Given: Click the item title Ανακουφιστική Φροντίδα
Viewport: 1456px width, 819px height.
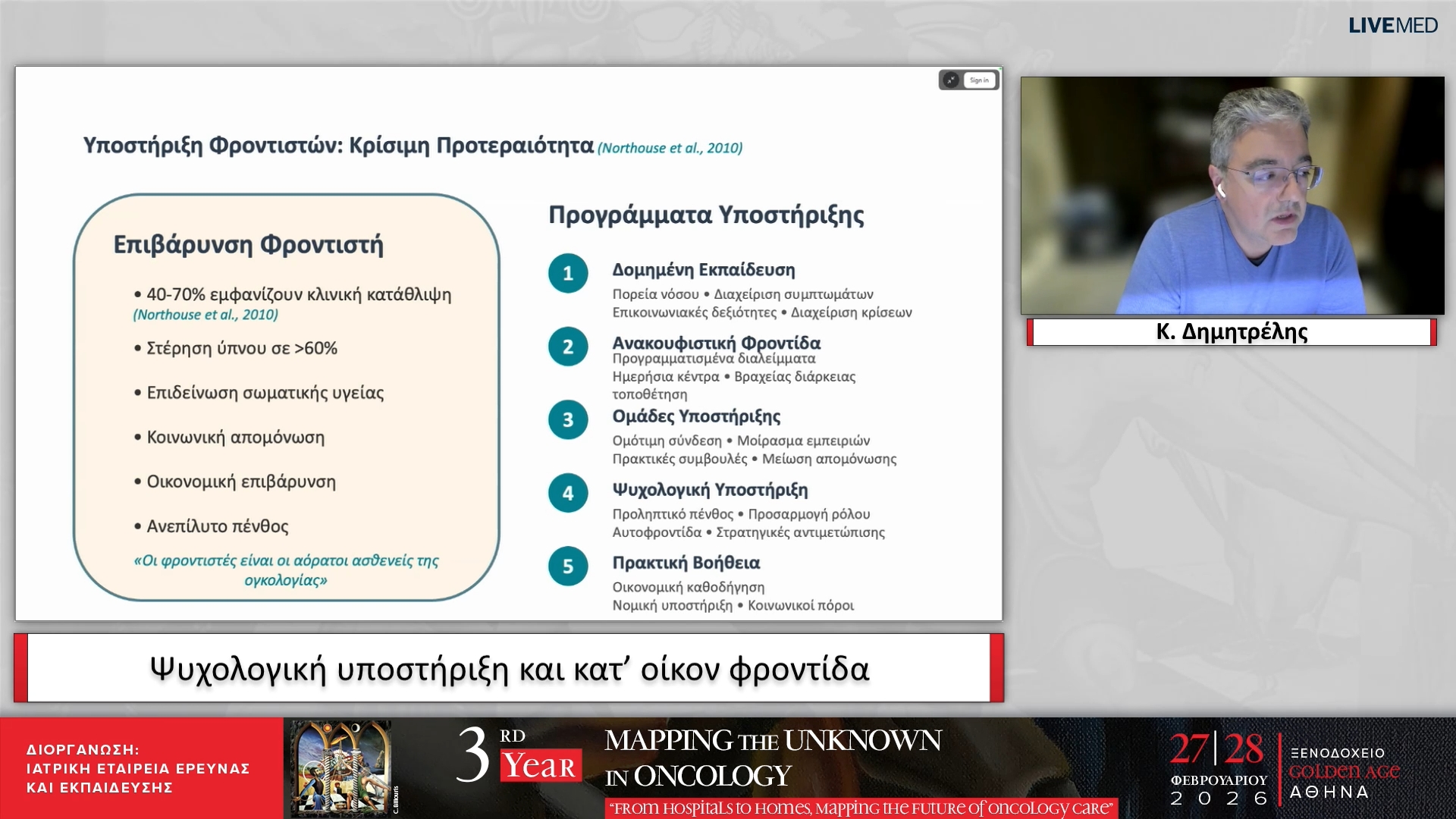Looking at the screenshot, I should (x=717, y=343).
